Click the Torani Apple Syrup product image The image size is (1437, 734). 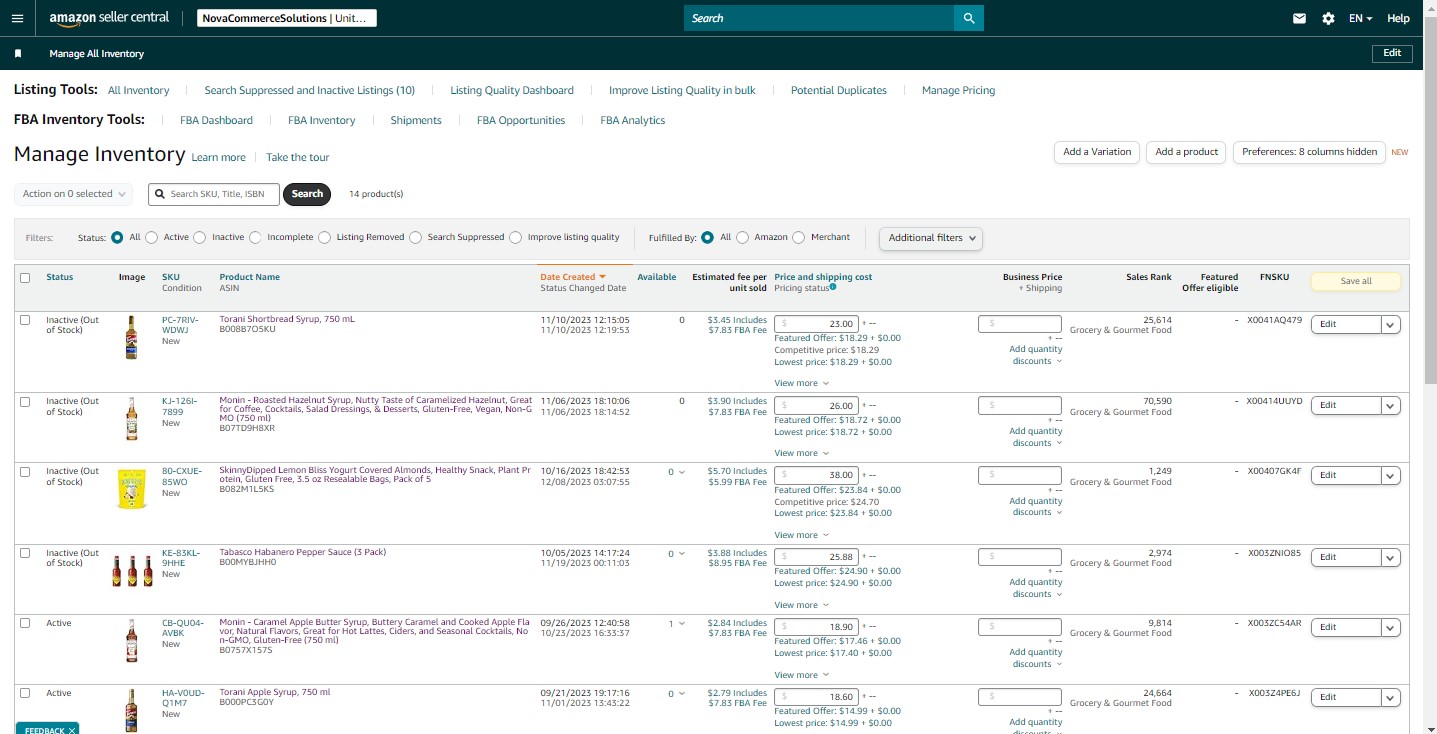(x=131, y=710)
